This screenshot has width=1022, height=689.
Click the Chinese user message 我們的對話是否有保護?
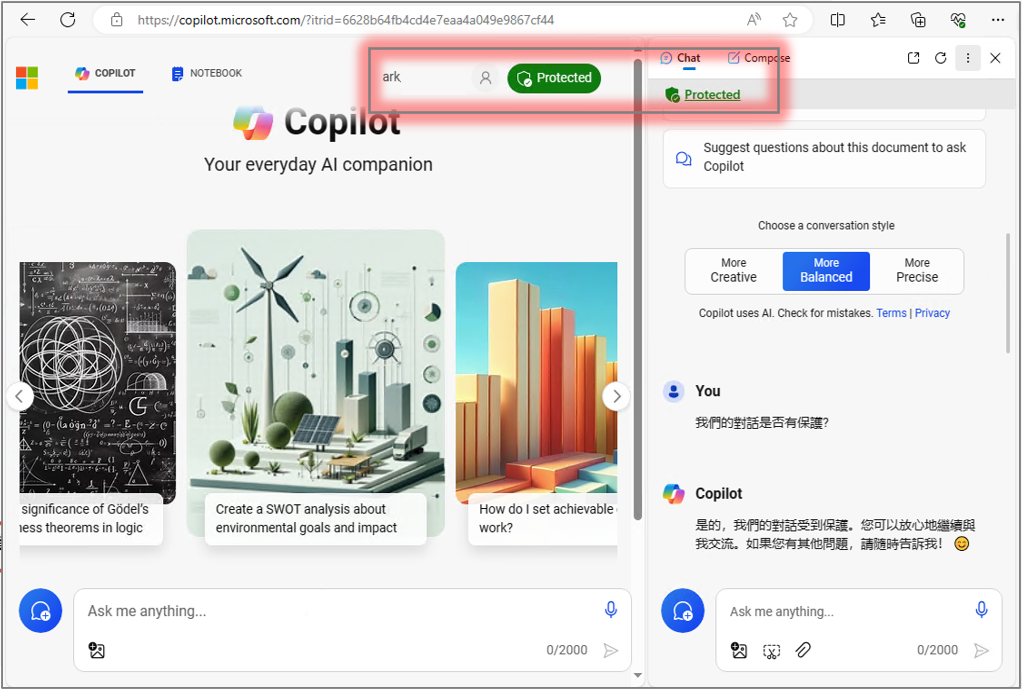coord(761,423)
